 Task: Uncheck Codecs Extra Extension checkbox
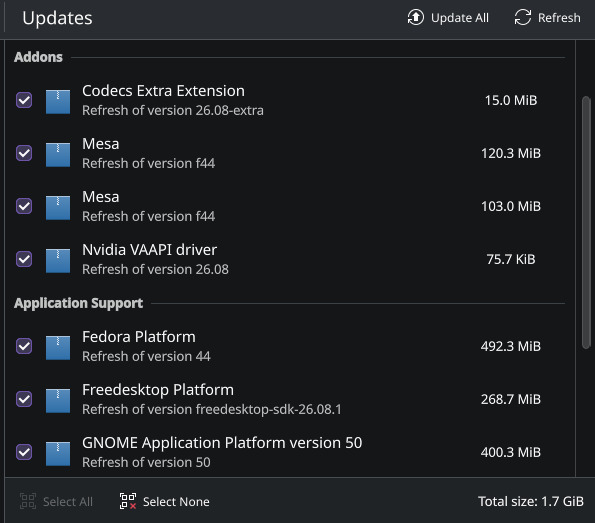pos(24,100)
